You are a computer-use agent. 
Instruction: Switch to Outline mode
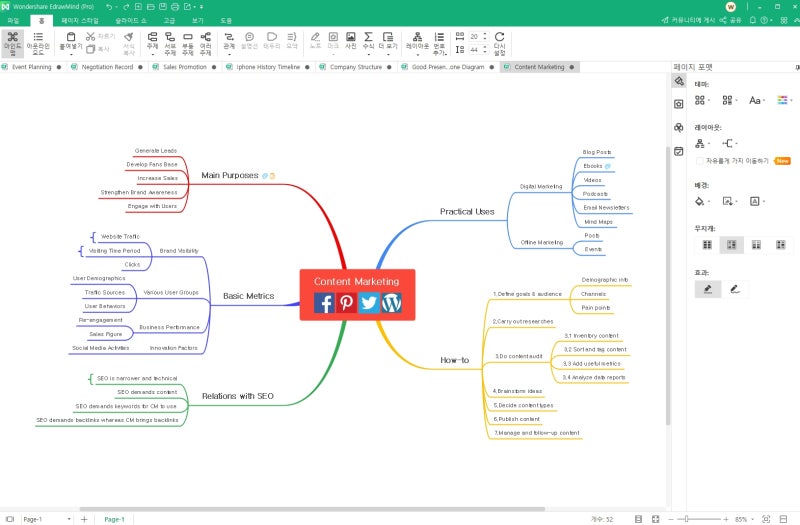pos(38,43)
